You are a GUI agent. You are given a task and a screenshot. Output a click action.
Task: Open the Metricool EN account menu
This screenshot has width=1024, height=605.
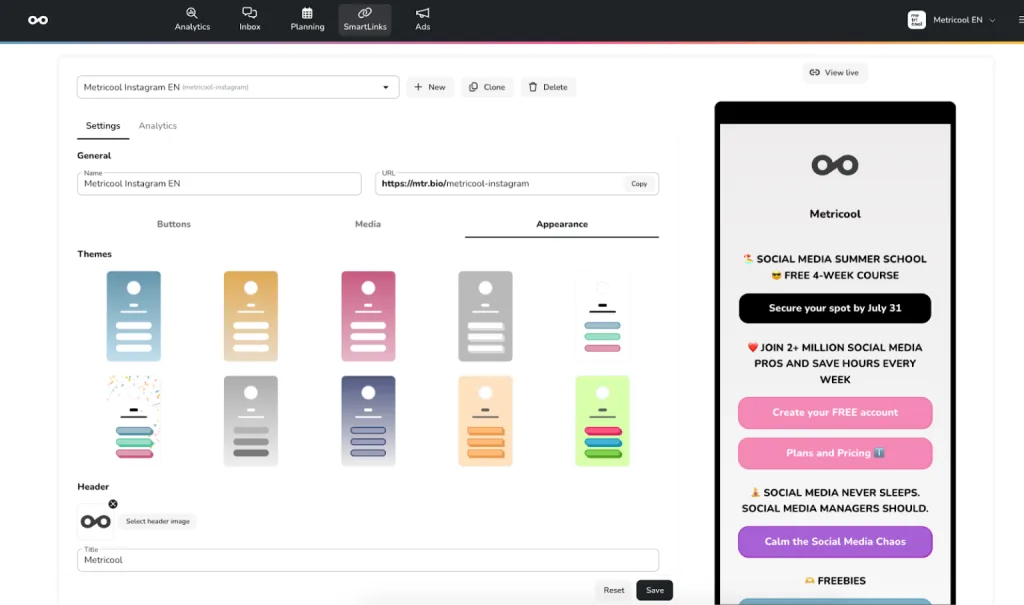click(x=952, y=20)
